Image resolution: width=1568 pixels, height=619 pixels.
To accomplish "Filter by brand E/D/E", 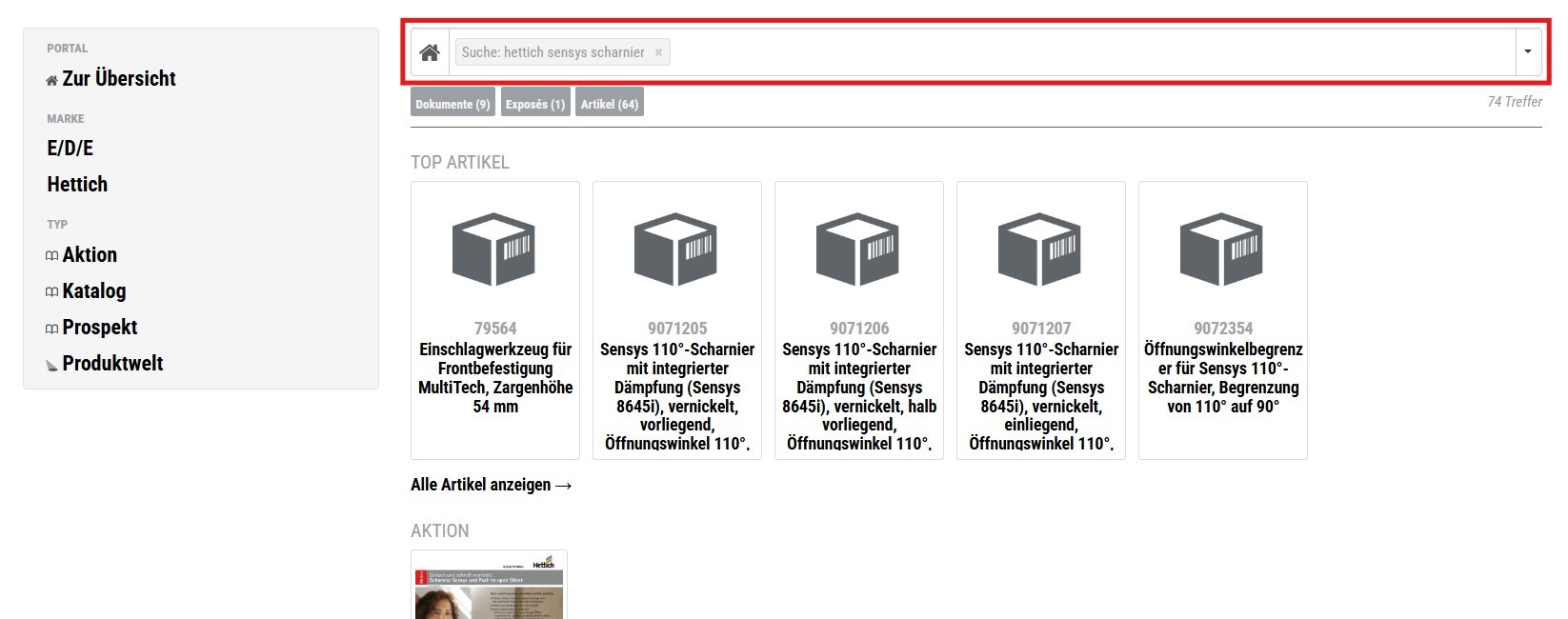I will click(70, 149).
